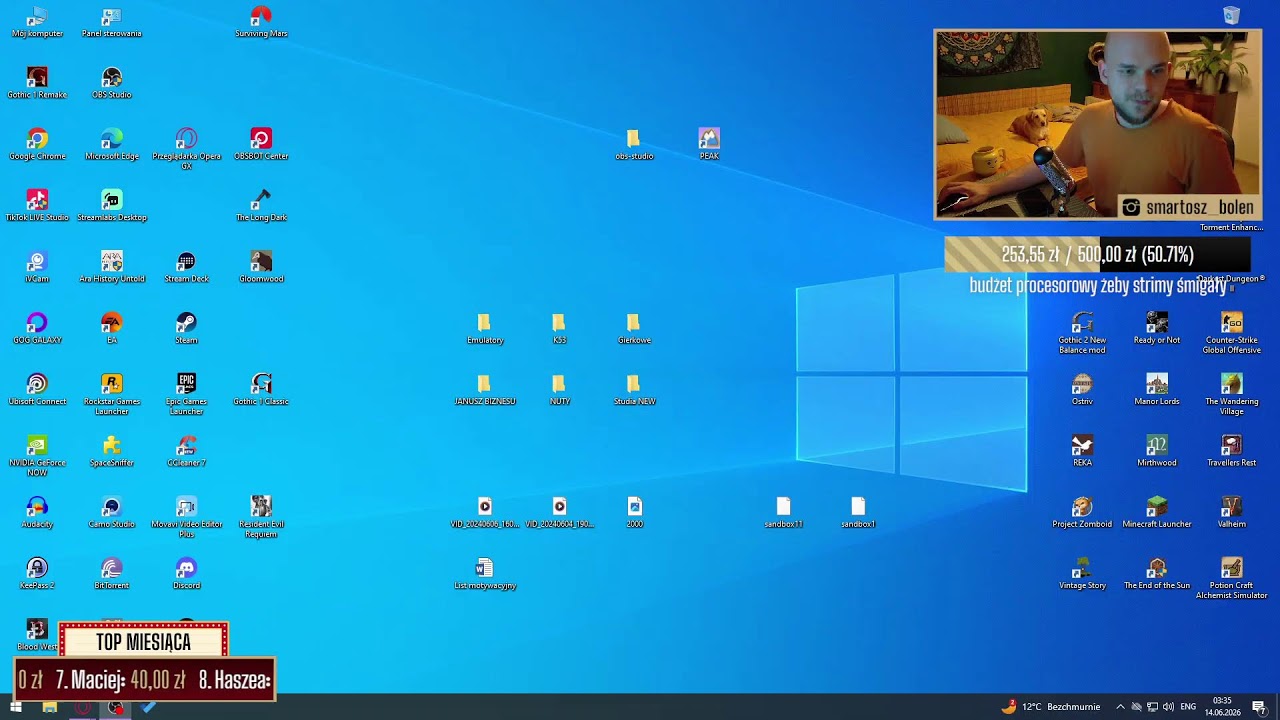1280x720 pixels.
Task: Select the Discord desktop shortcut
Action: 186,573
